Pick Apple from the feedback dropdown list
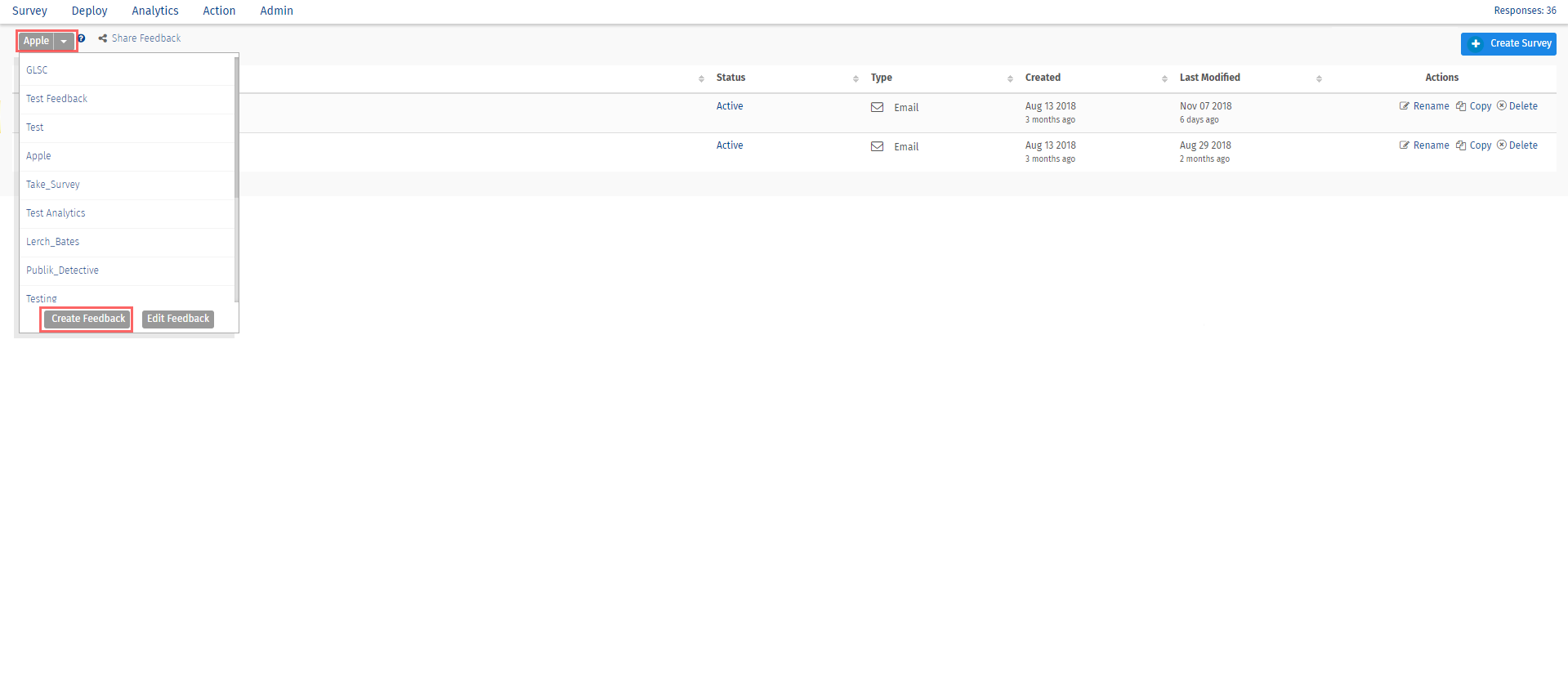Screen dimensions: 1568x688 [127, 156]
